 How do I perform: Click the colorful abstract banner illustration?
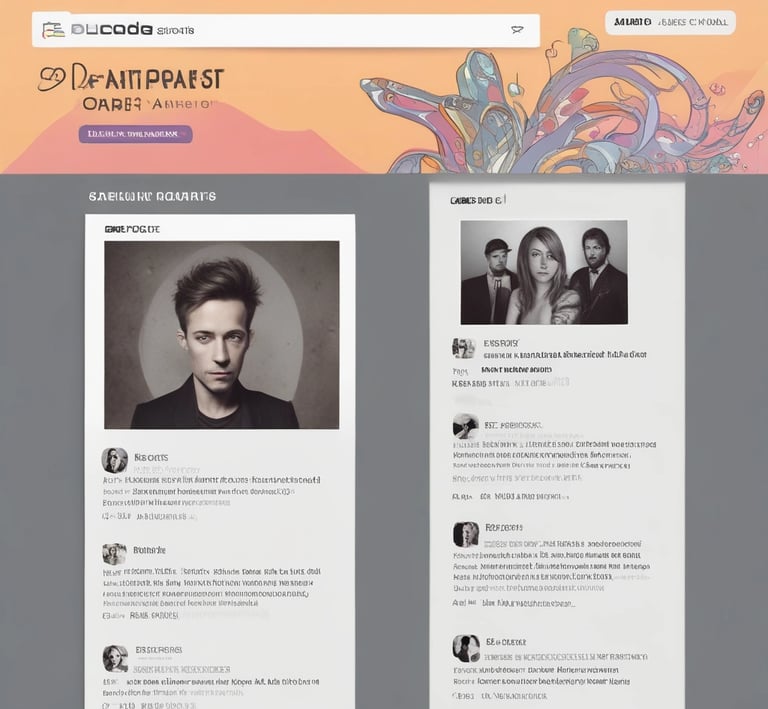click(563, 103)
